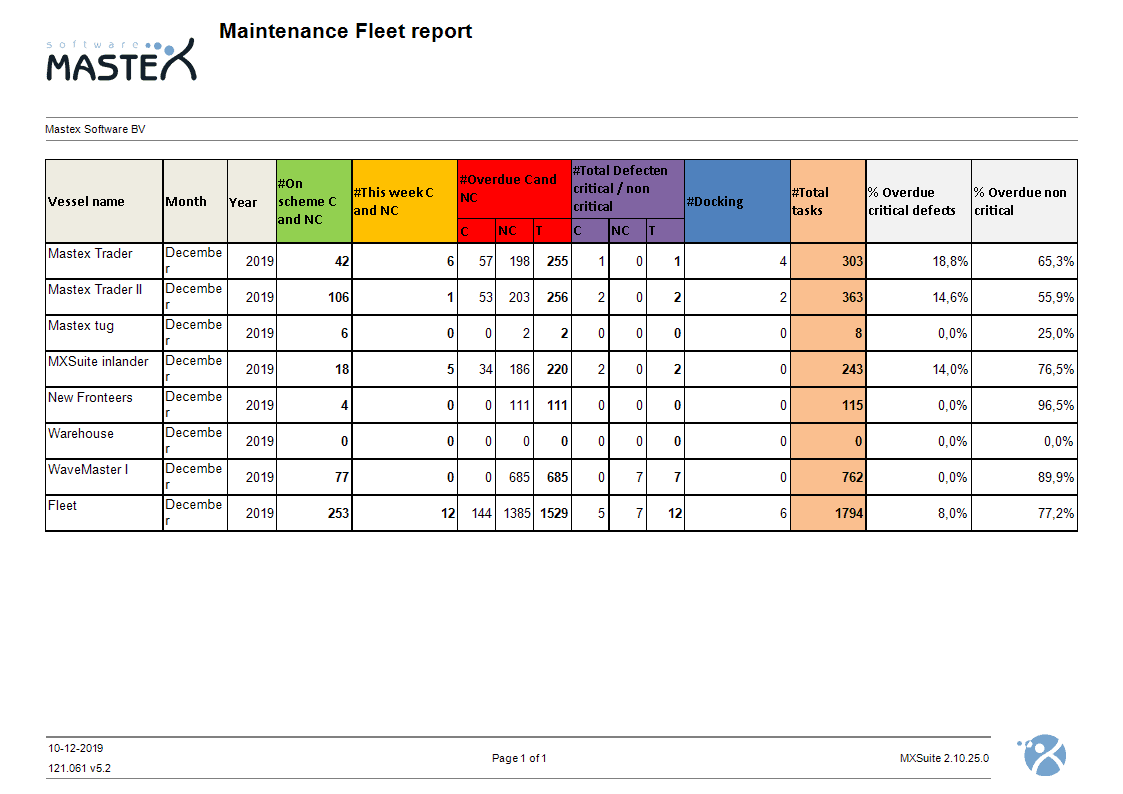Select the purple '#Total Defecten' header cell
1123x794 pixels.
pos(626,188)
